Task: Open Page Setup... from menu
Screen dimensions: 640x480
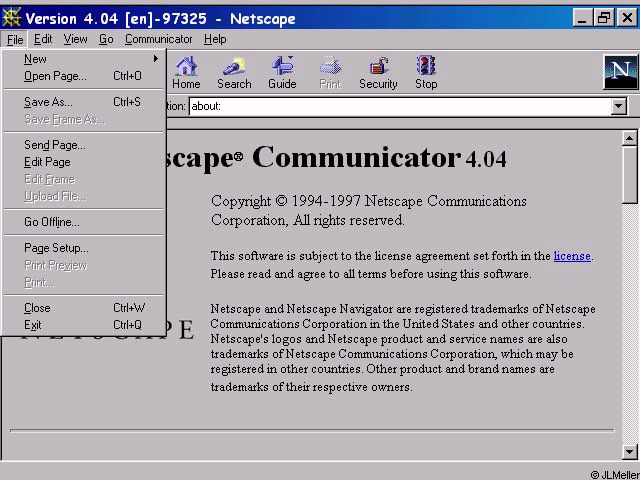Action: click(84, 248)
